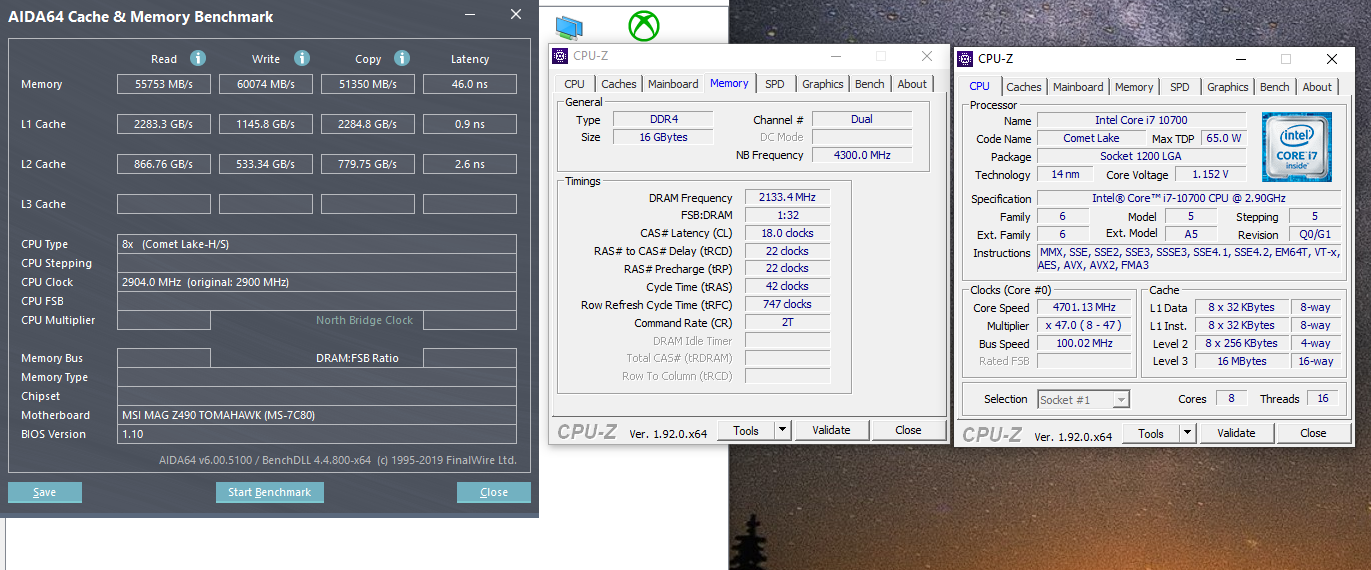Click Memory Copy value 51350 MB/s
The width and height of the screenshot is (1371, 570).
point(368,84)
